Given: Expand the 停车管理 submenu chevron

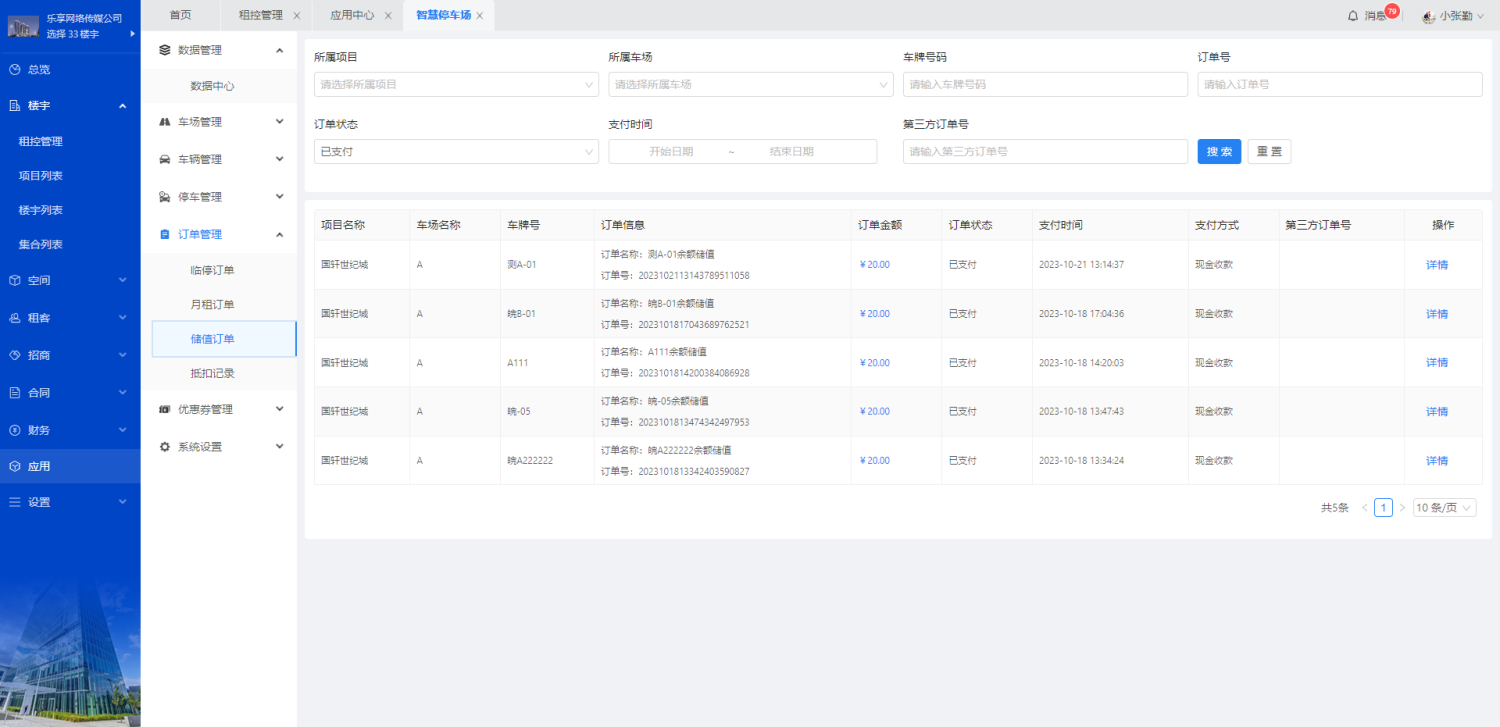Looking at the screenshot, I should [279, 197].
